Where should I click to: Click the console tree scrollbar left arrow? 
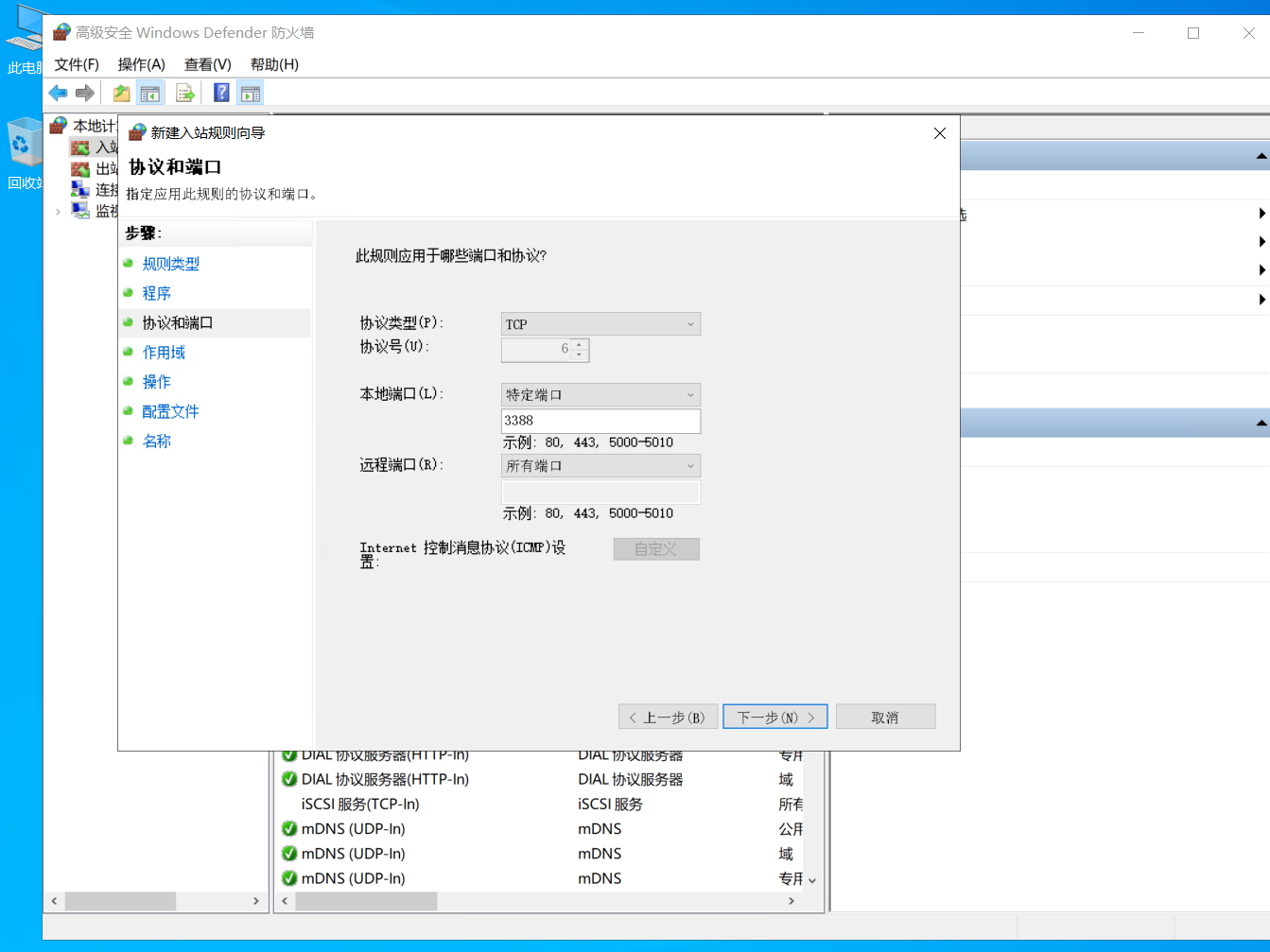coord(54,901)
